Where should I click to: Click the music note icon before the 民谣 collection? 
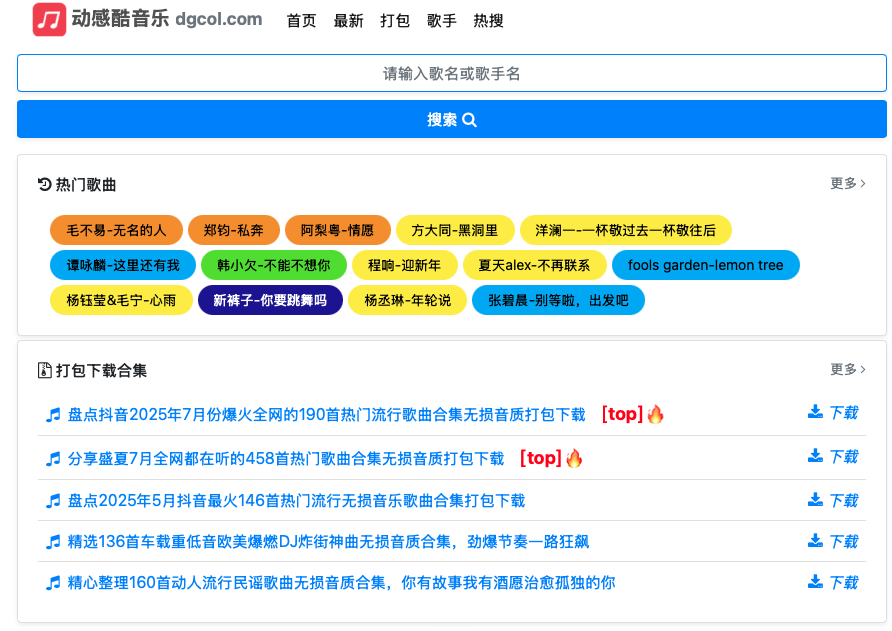(53, 582)
